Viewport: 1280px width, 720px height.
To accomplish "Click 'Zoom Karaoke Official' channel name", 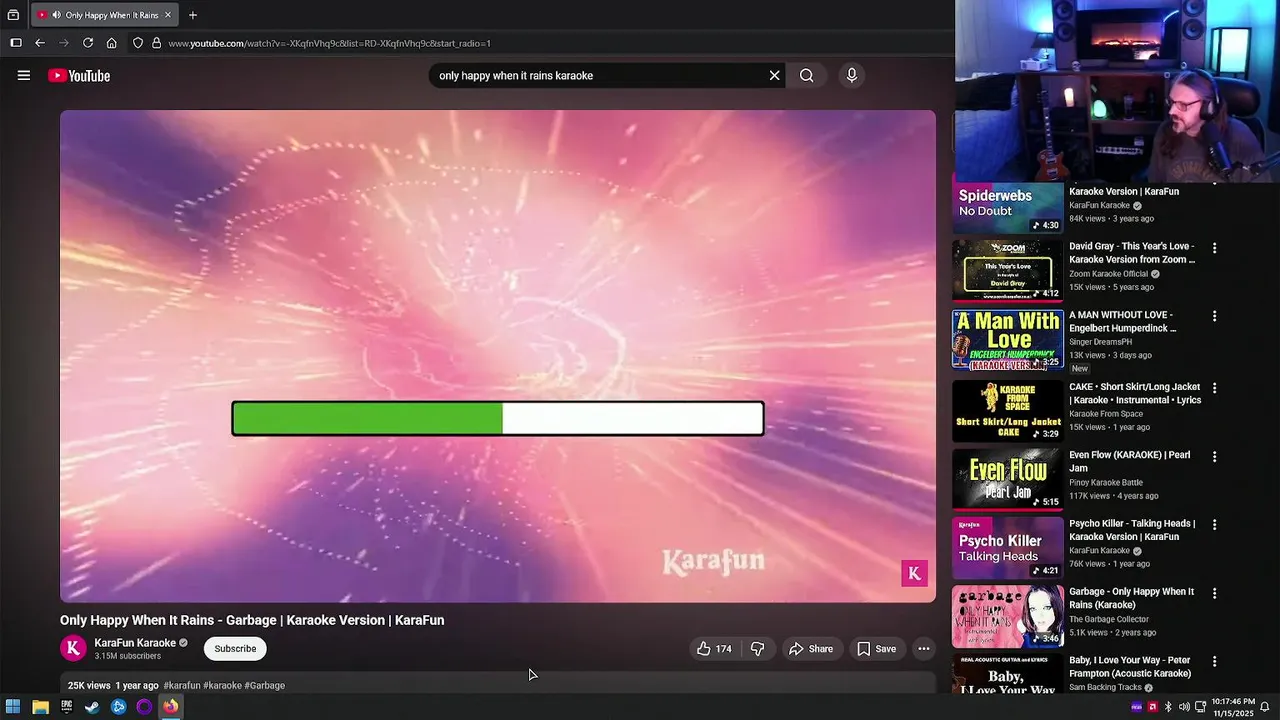I will coord(1108,274).
